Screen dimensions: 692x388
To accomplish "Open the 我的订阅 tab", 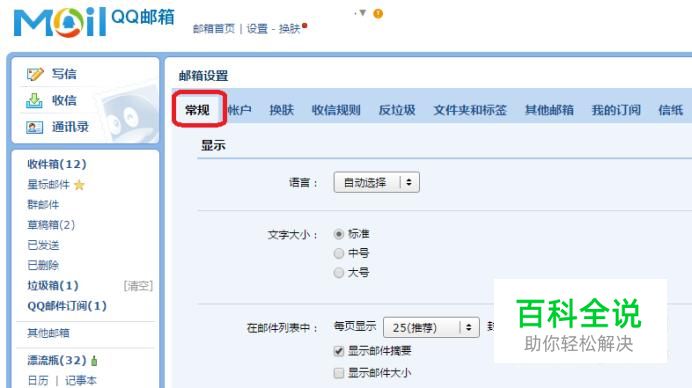I will click(616, 110).
